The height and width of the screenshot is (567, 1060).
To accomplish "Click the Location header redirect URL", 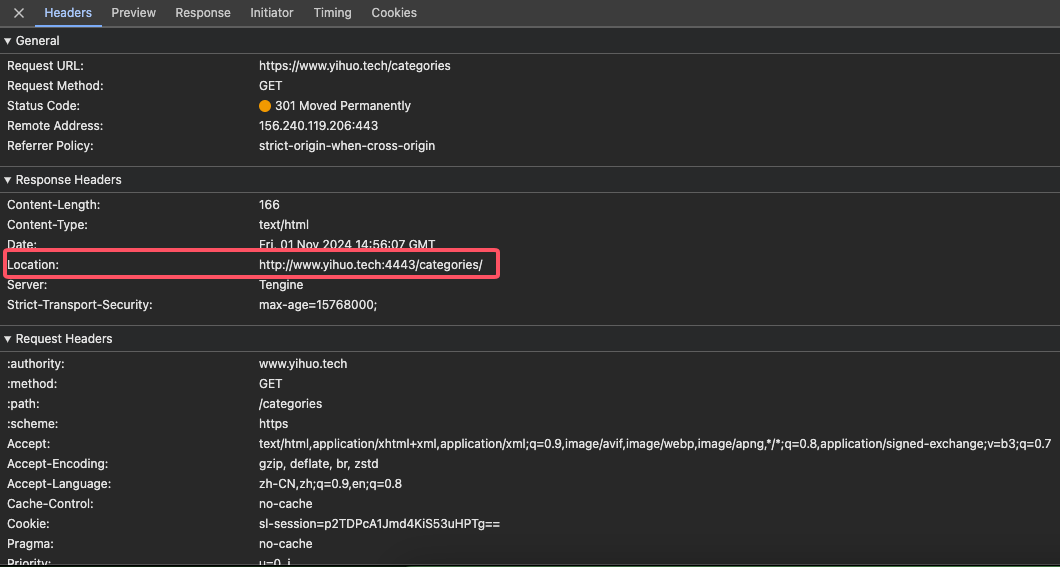I will (370, 265).
